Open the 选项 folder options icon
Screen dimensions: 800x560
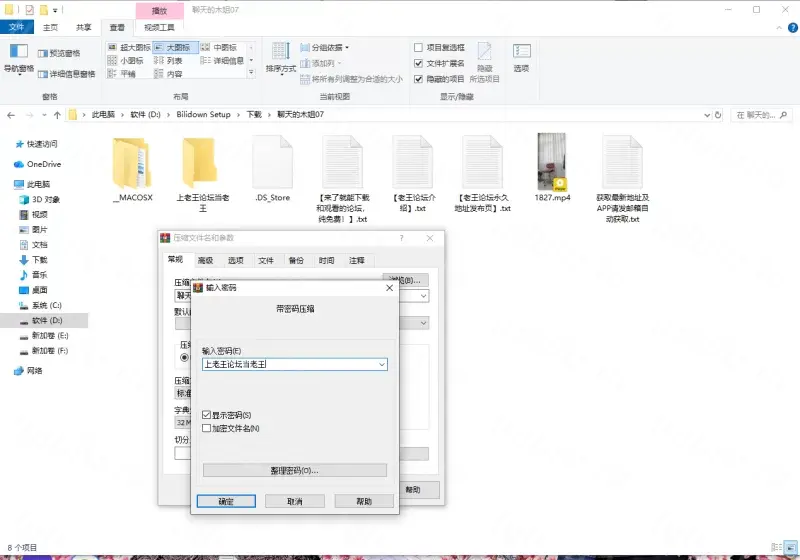click(521, 57)
